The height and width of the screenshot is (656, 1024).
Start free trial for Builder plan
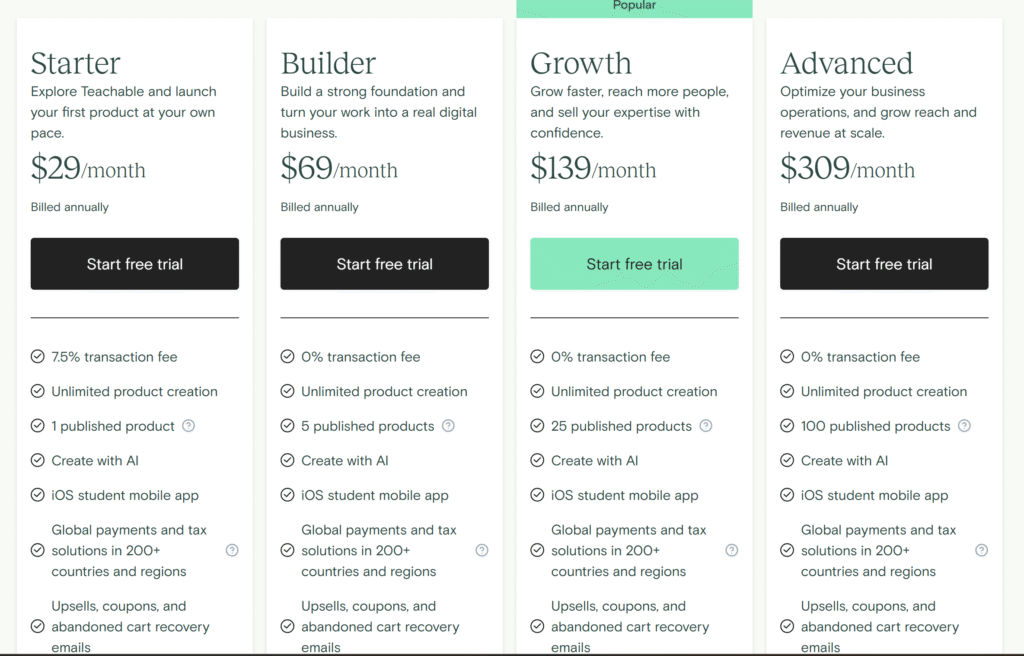coord(385,264)
